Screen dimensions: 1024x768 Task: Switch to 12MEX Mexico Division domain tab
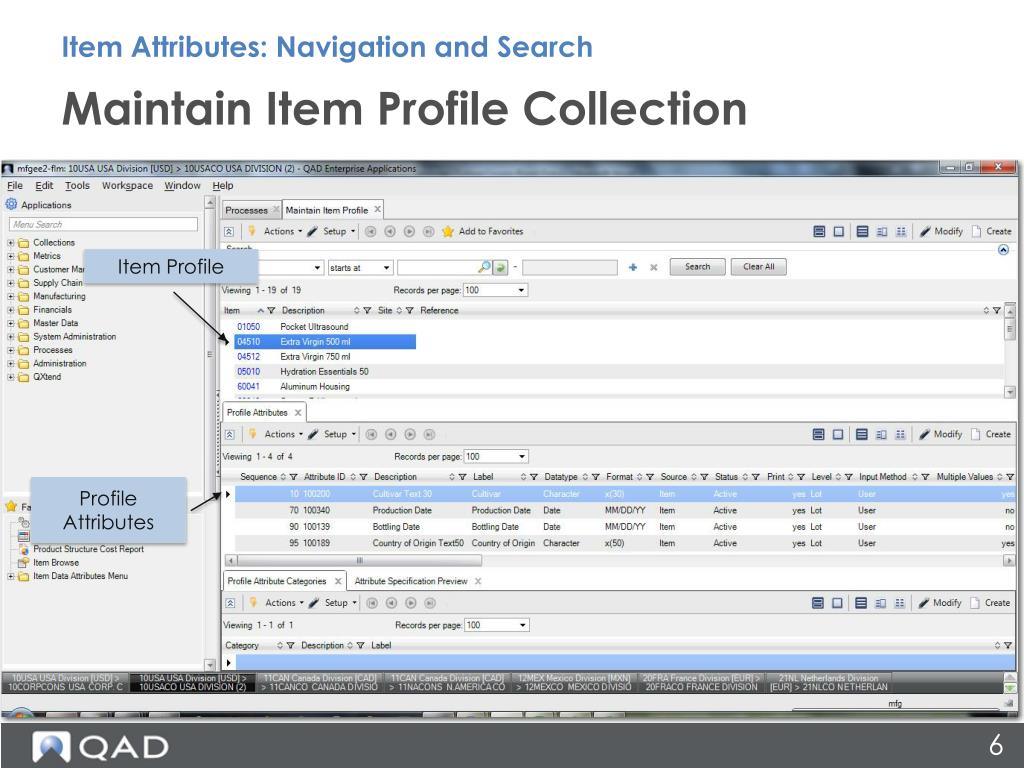574,682
